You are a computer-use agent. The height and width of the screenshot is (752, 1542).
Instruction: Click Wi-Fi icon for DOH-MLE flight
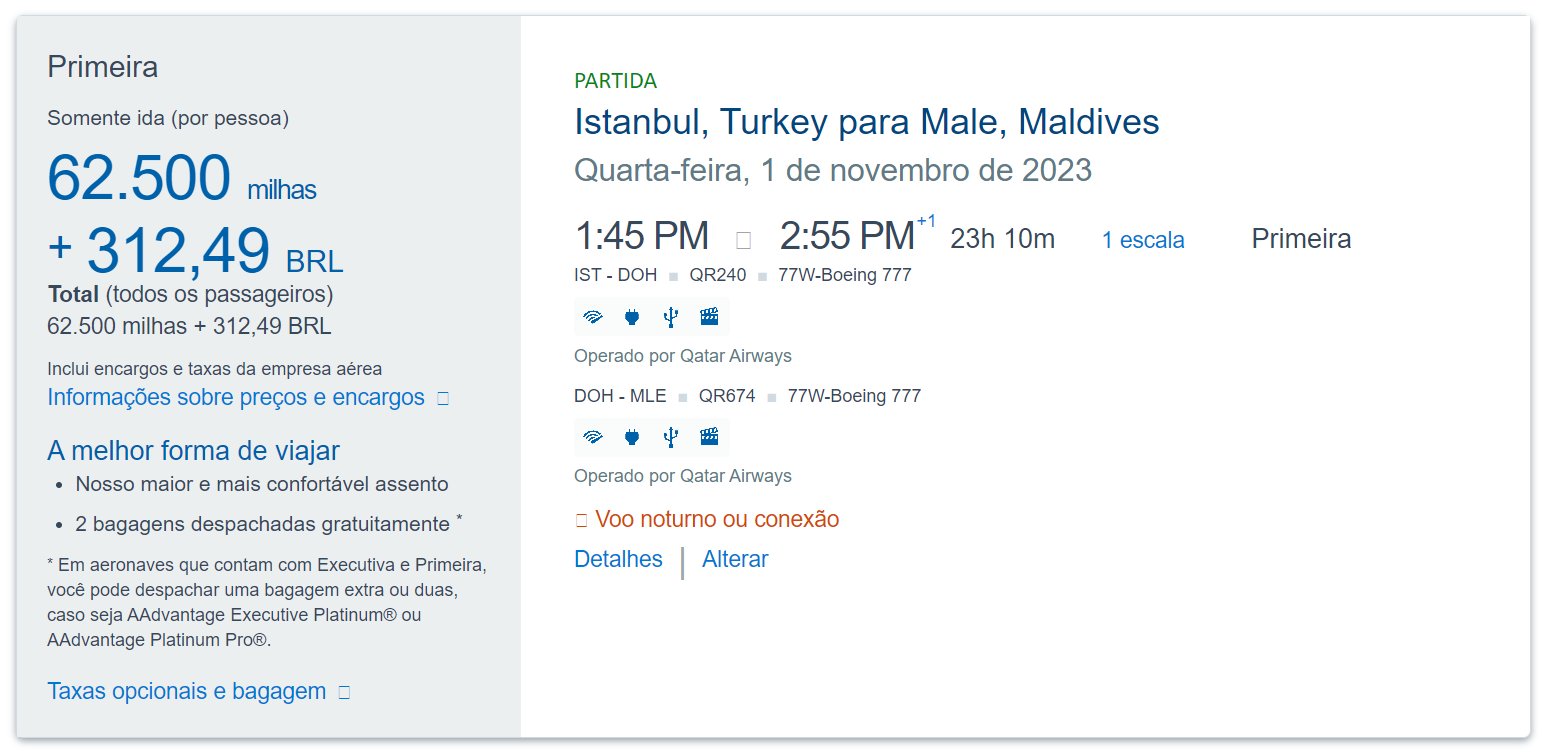(594, 437)
